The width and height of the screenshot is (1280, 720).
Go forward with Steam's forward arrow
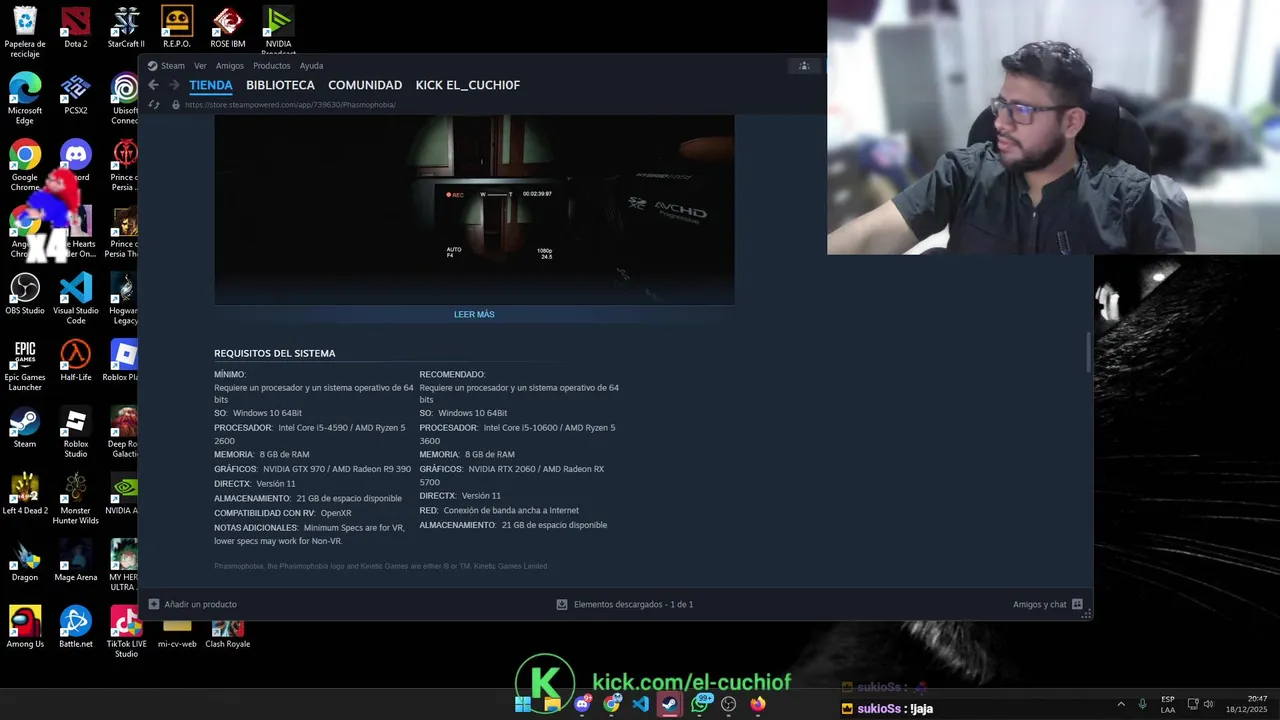[x=173, y=85]
